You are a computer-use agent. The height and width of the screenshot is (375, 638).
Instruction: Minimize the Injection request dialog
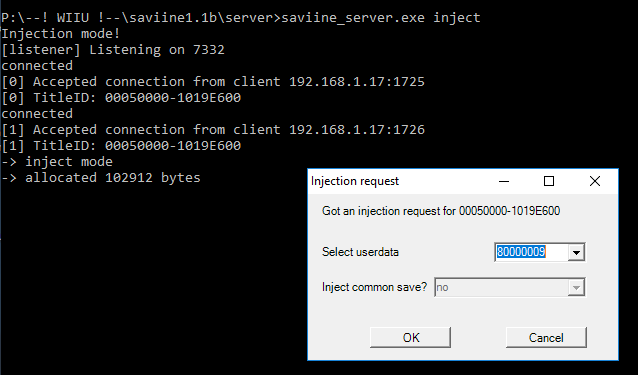point(504,181)
